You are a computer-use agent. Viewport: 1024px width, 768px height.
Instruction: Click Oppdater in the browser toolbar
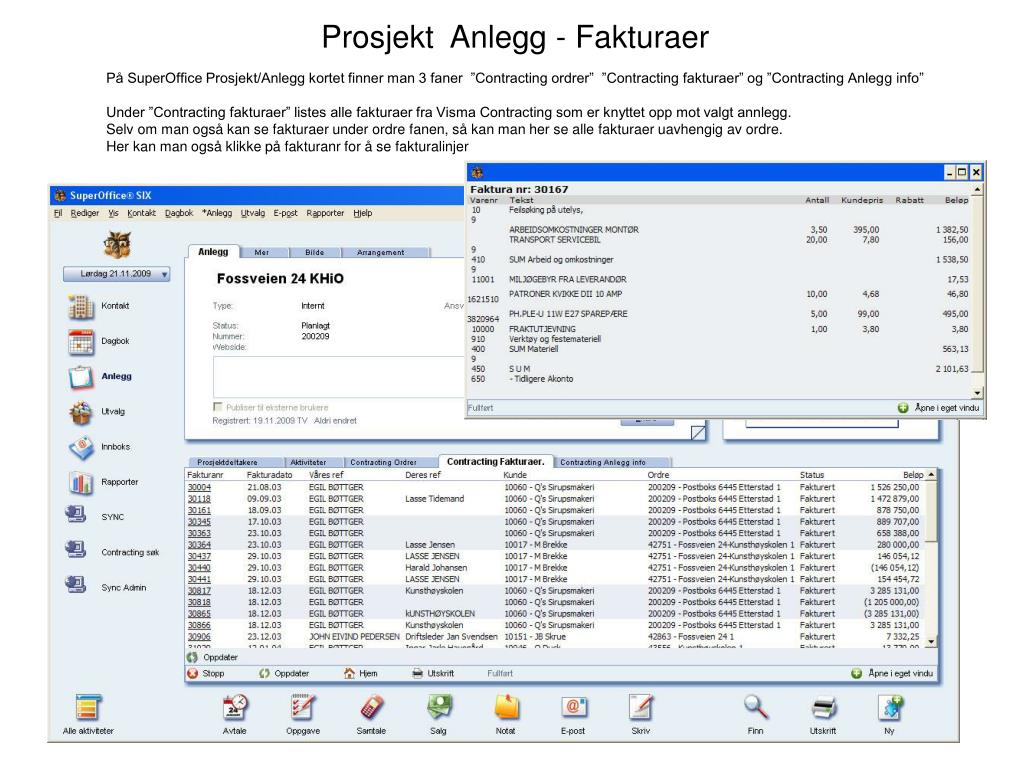(284, 673)
